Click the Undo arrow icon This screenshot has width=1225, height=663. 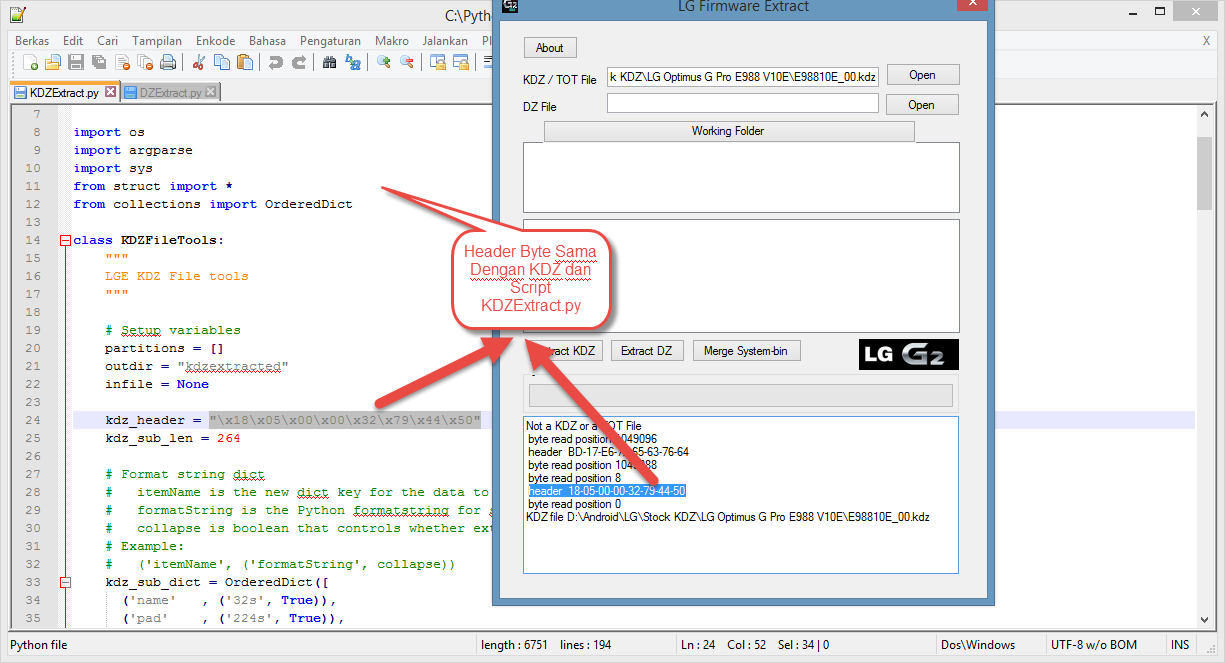[x=275, y=62]
